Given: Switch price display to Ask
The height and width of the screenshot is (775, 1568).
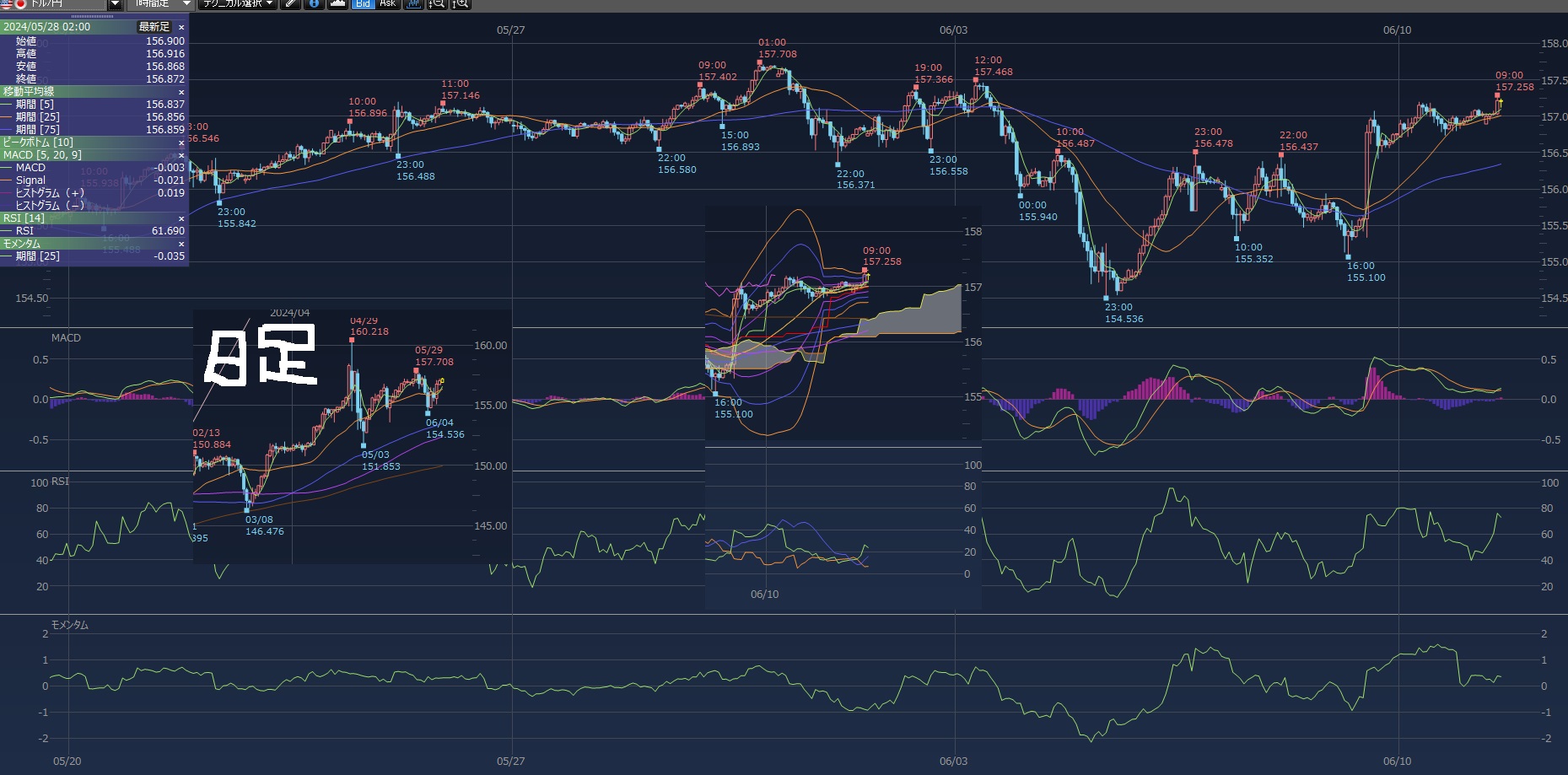Looking at the screenshot, I should point(387,3).
